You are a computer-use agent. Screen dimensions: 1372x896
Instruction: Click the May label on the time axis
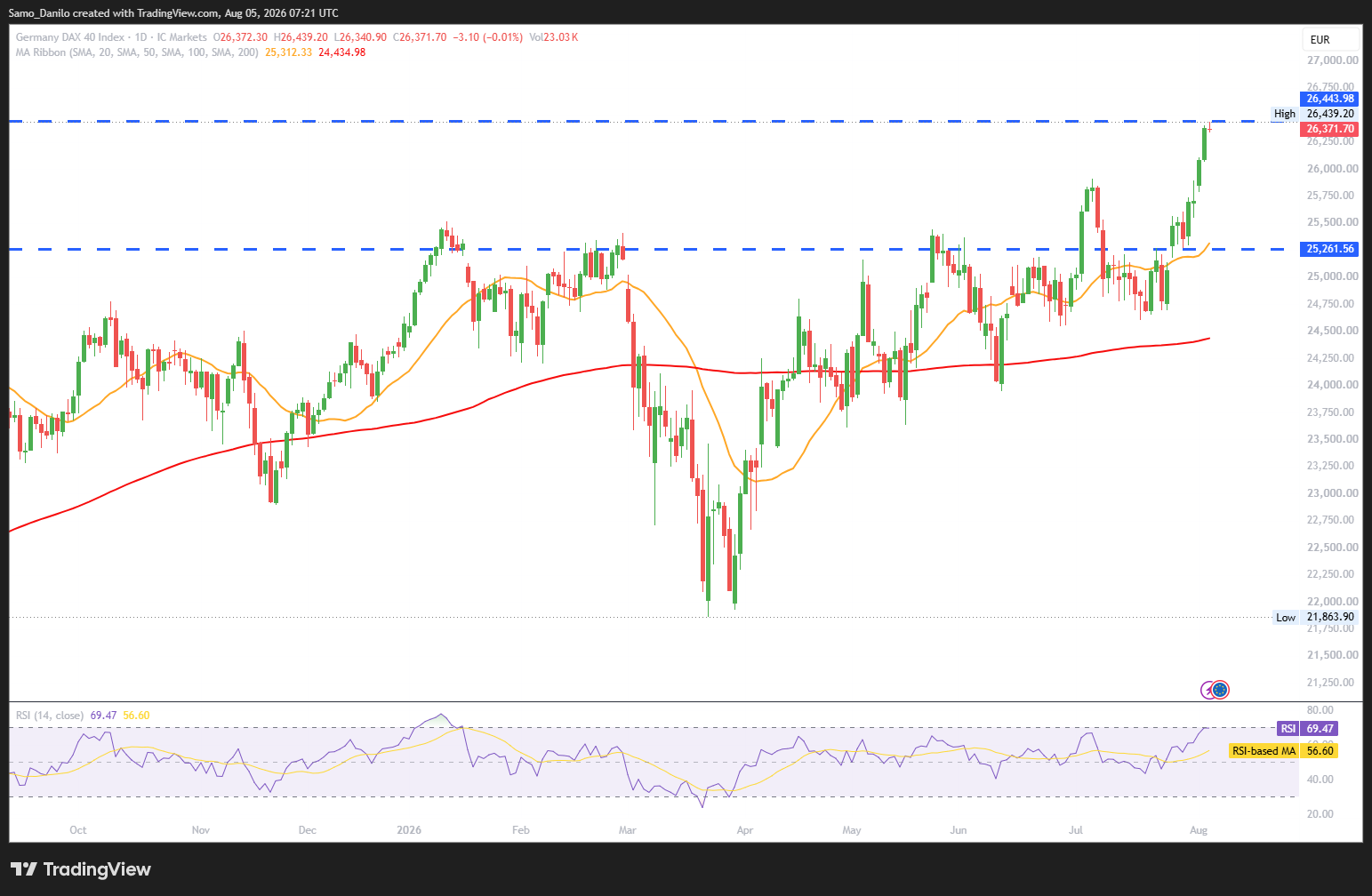click(852, 830)
